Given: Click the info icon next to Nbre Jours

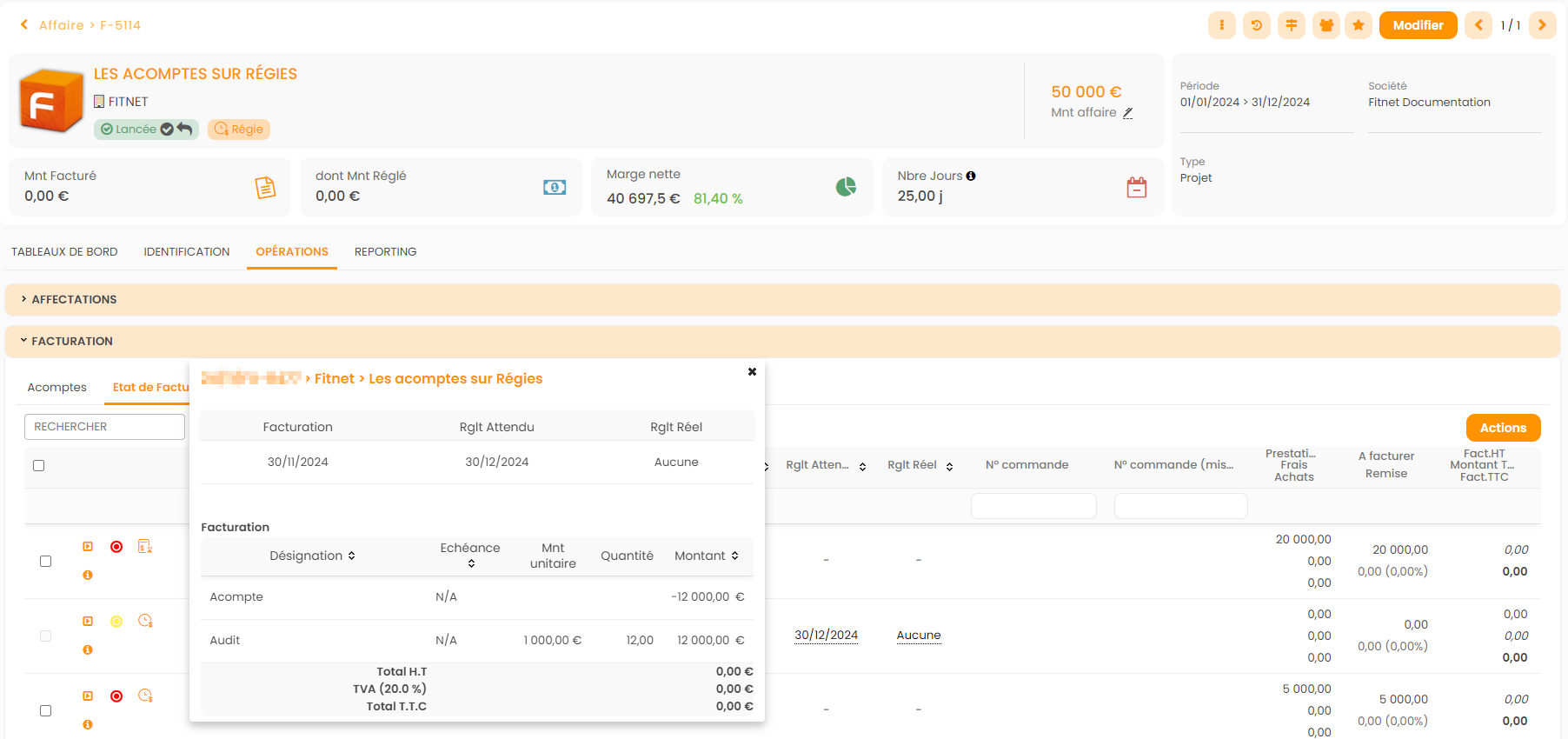Looking at the screenshot, I should pos(971,176).
